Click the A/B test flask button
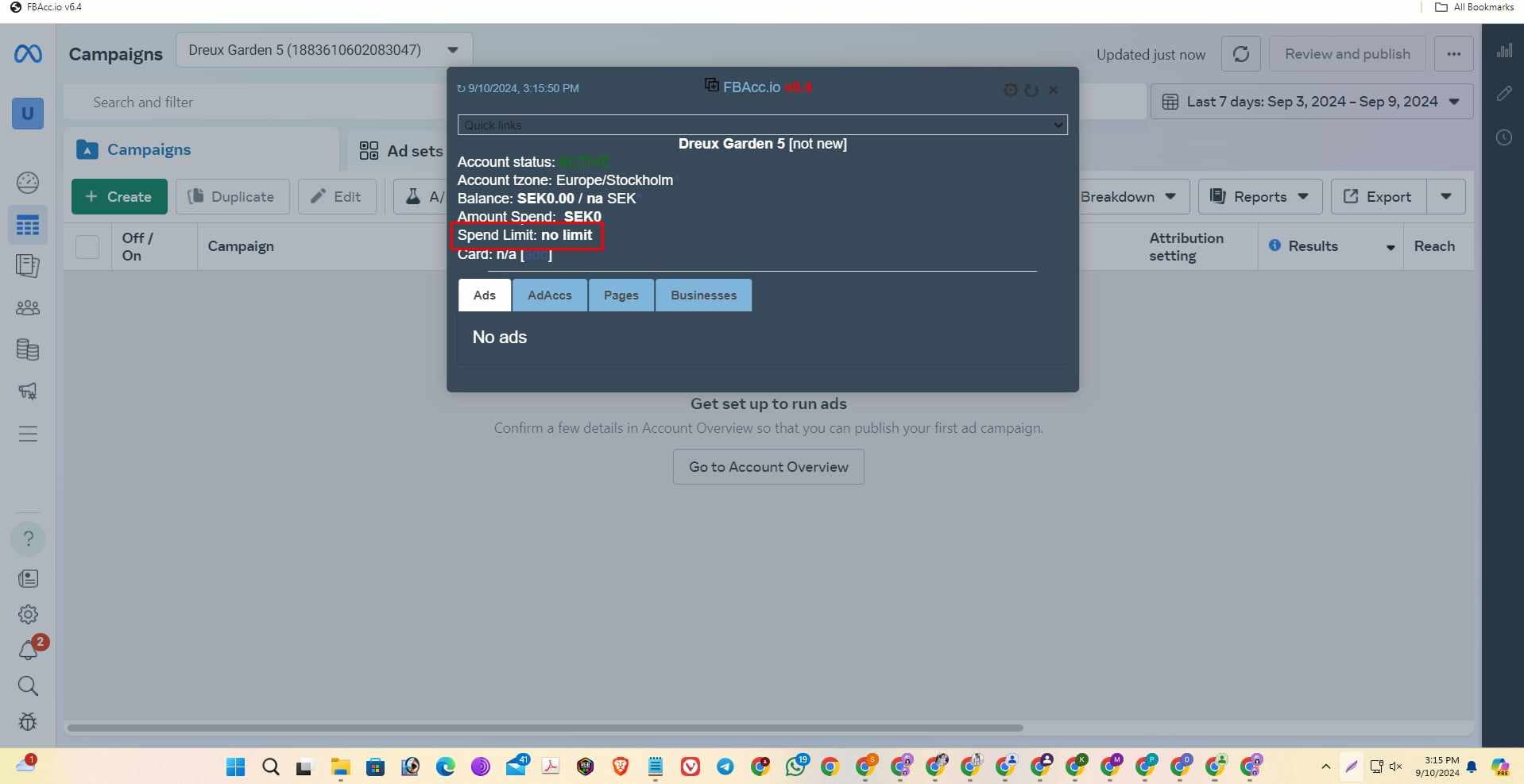This screenshot has height=784, width=1524. [x=420, y=197]
